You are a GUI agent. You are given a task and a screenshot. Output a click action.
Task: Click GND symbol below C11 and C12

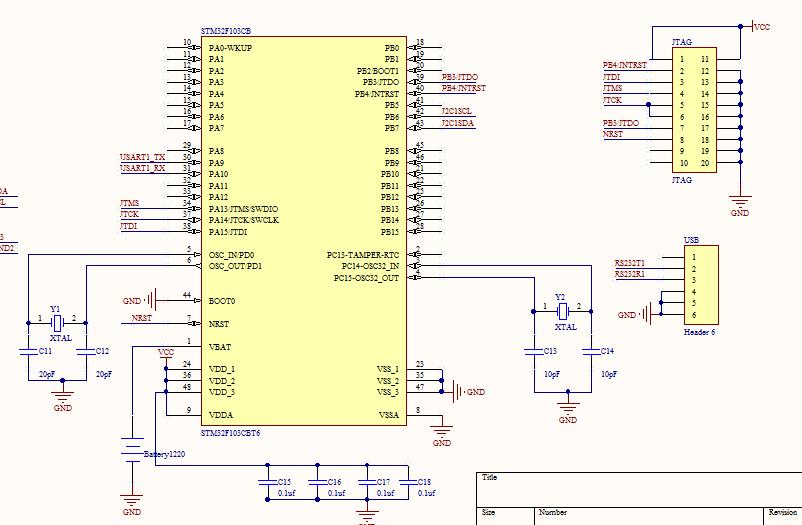[x=62, y=397]
